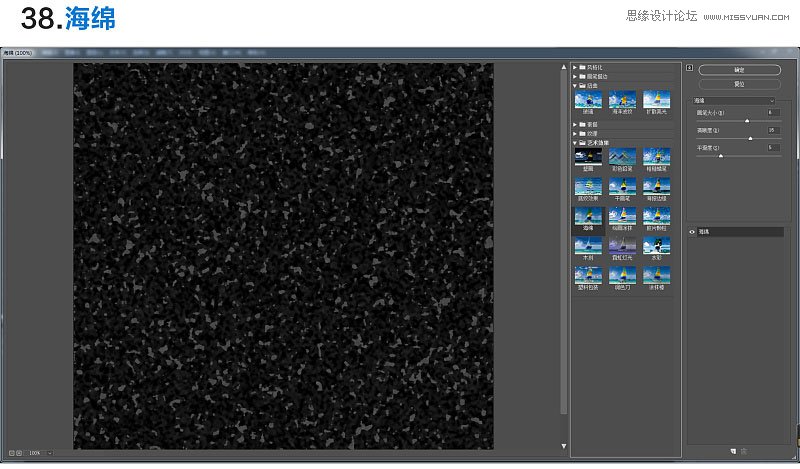The width and height of the screenshot is (800, 469).
Task: Select the 扩散亮光 filter thumbnail
Action: (656, 102)
